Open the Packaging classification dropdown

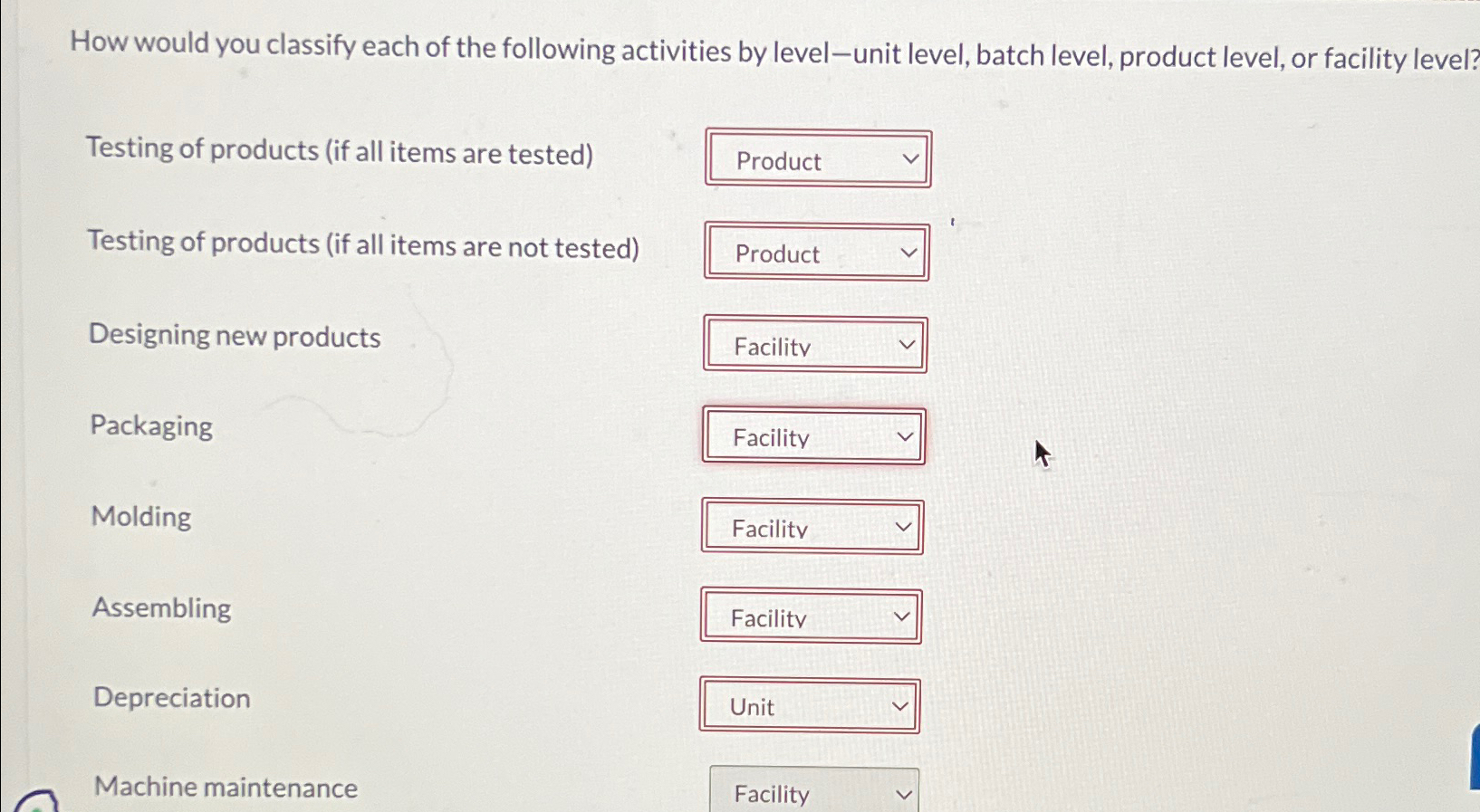(x=812, y=437)
